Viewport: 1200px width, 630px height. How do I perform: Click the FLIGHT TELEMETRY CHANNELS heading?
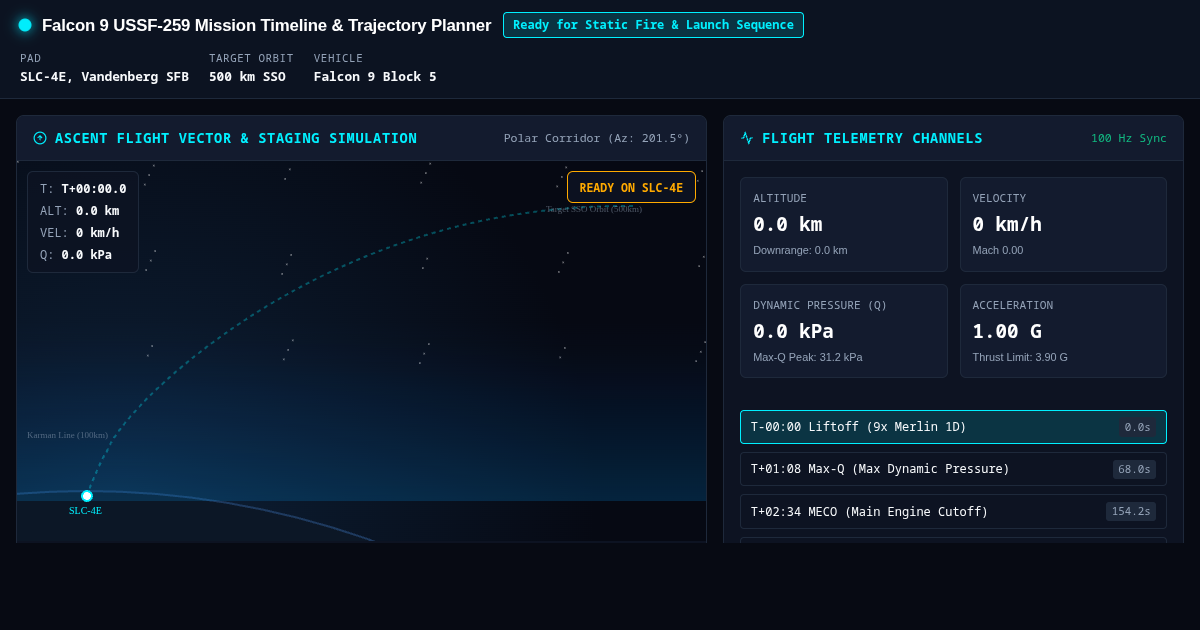(872, 138)
